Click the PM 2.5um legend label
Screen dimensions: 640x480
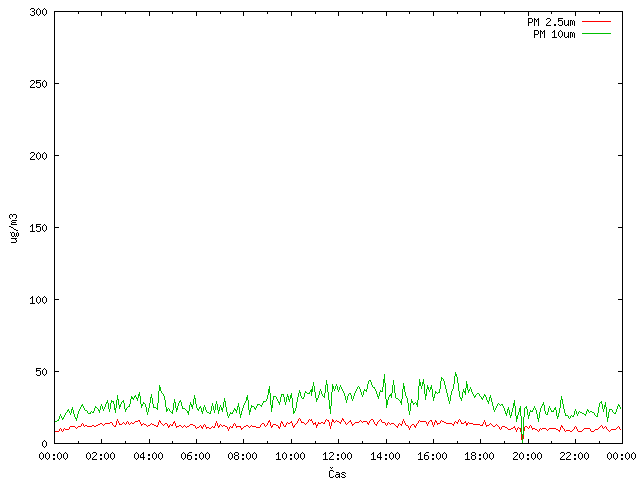pos(551,22)
